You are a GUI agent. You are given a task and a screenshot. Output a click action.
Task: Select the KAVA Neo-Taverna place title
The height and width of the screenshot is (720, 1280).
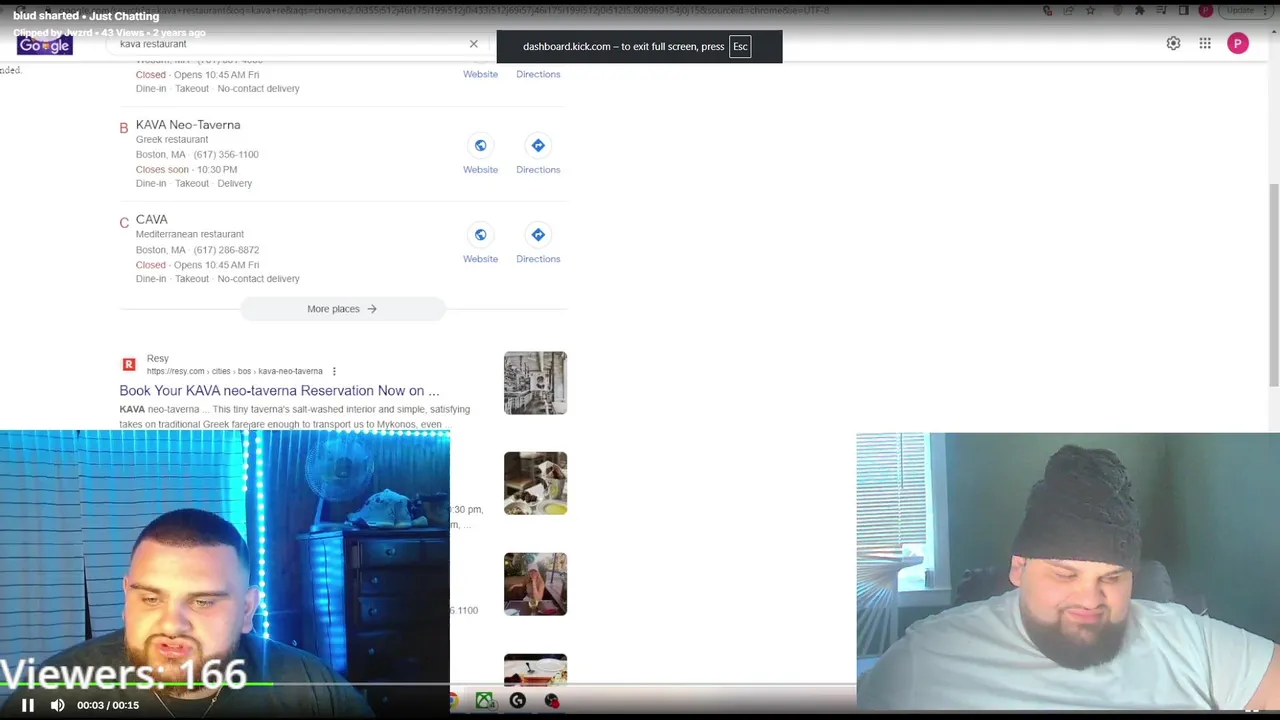[188, 125]
